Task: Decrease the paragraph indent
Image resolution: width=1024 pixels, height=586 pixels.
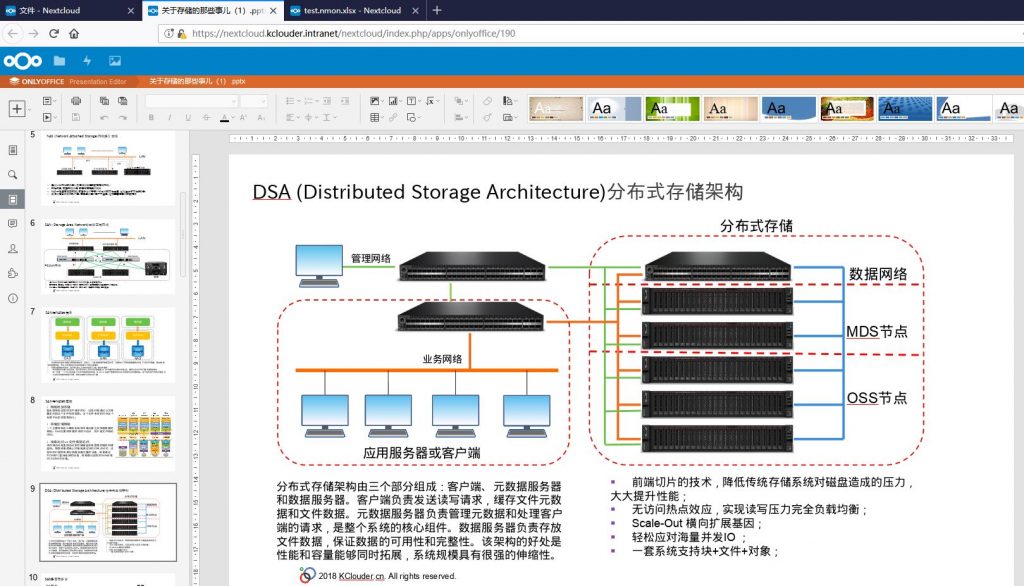Action: 327,101
